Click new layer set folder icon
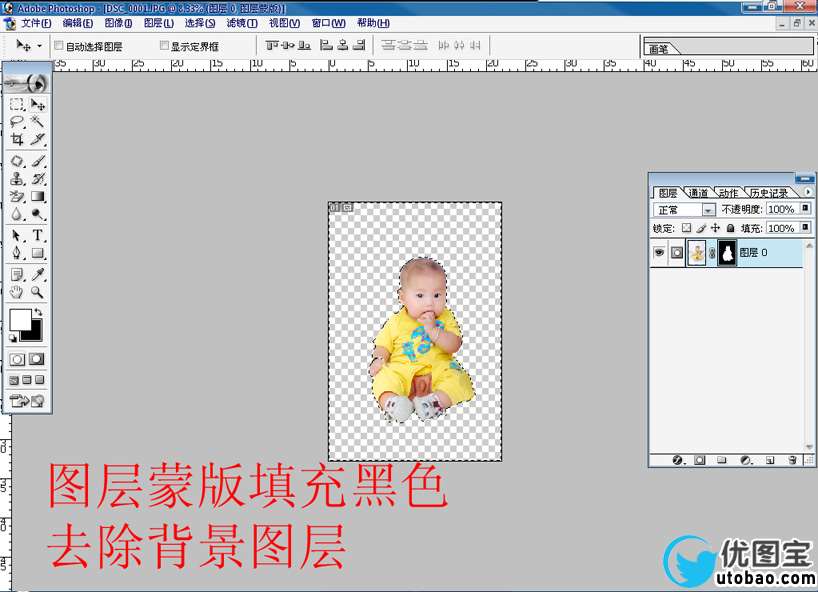This screenshot has width=818, height=592. [x=721, y=460]
